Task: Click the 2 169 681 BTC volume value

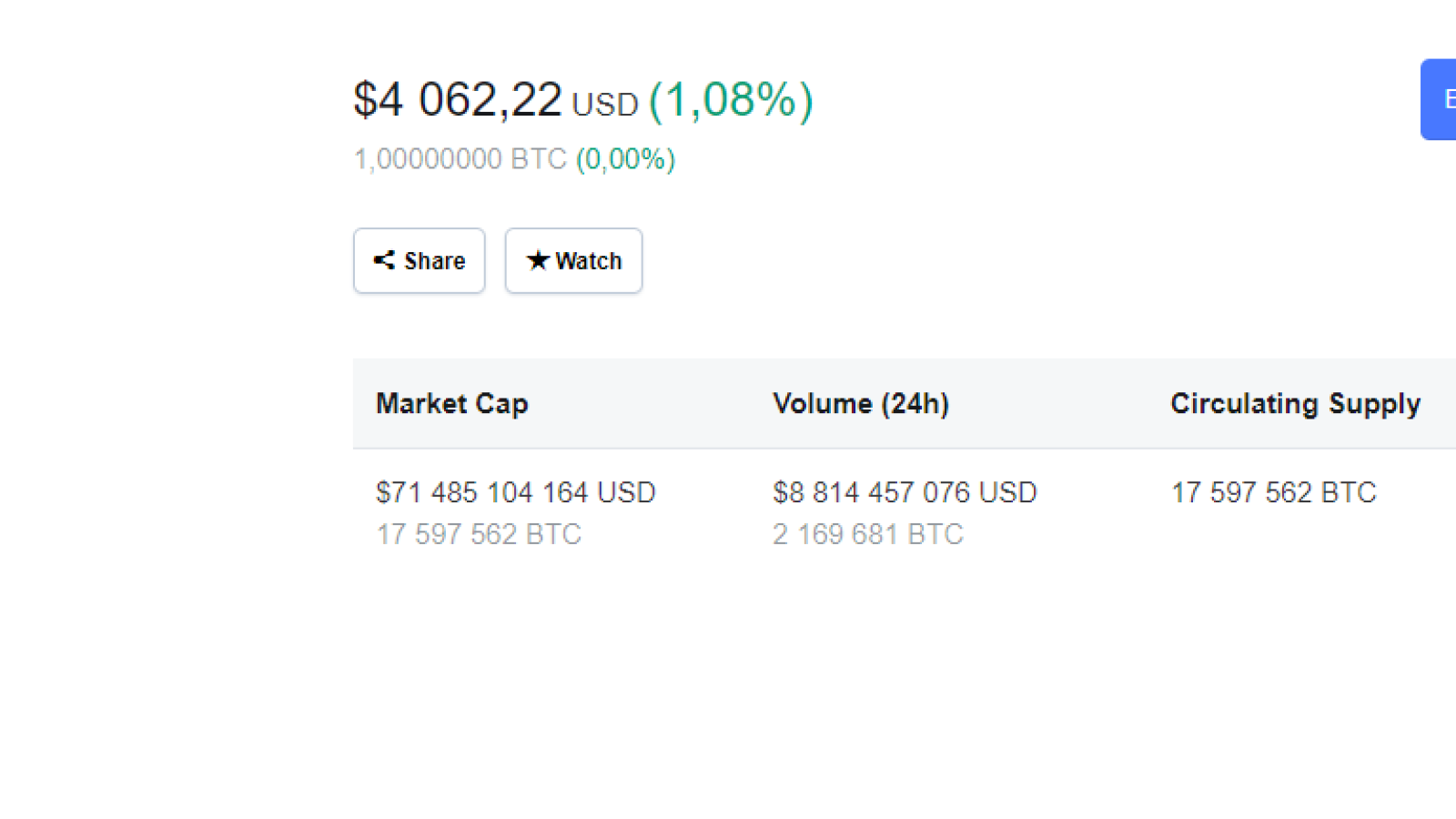Action: tap(867, 534)
